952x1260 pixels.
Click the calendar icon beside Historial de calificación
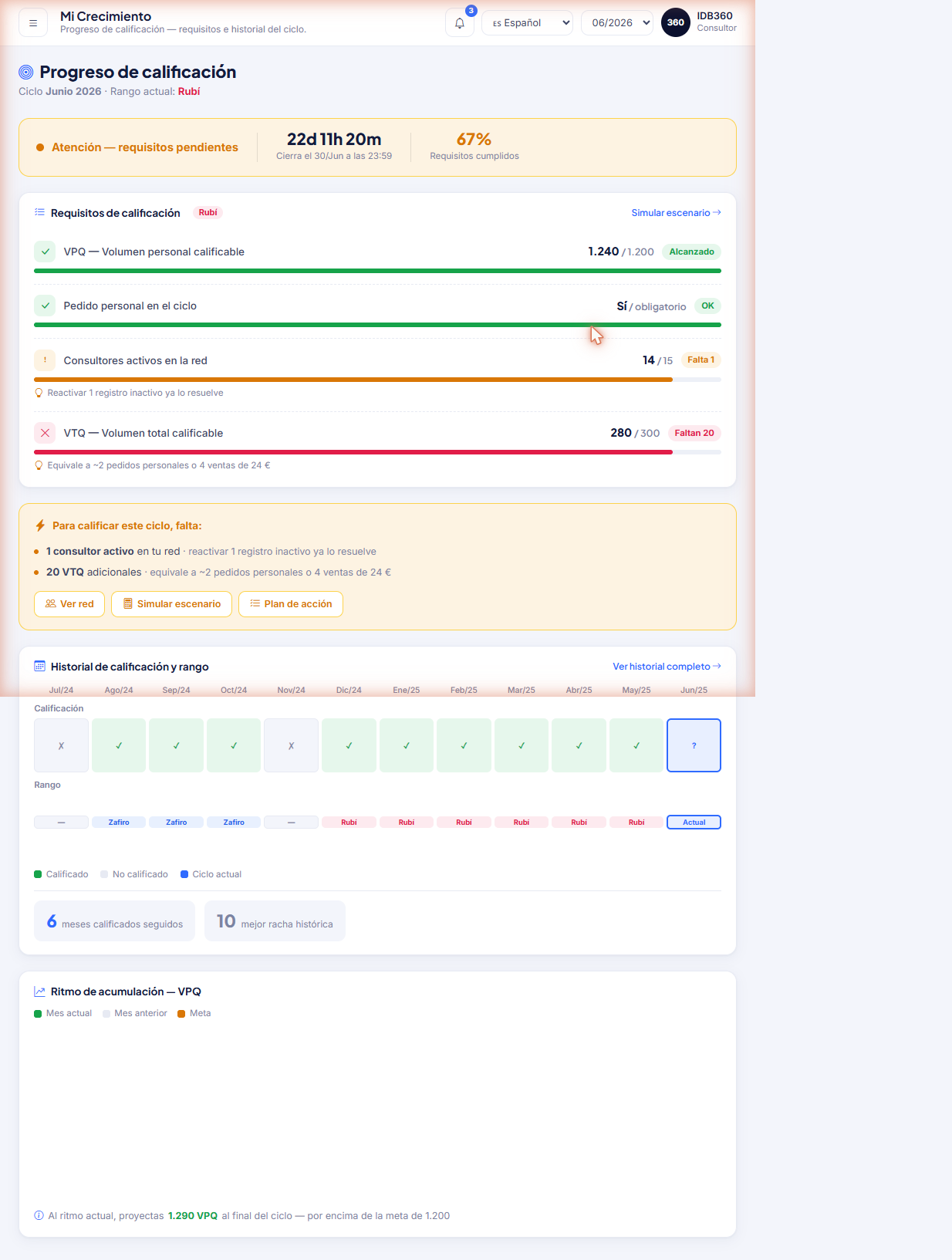click(39, 666)
